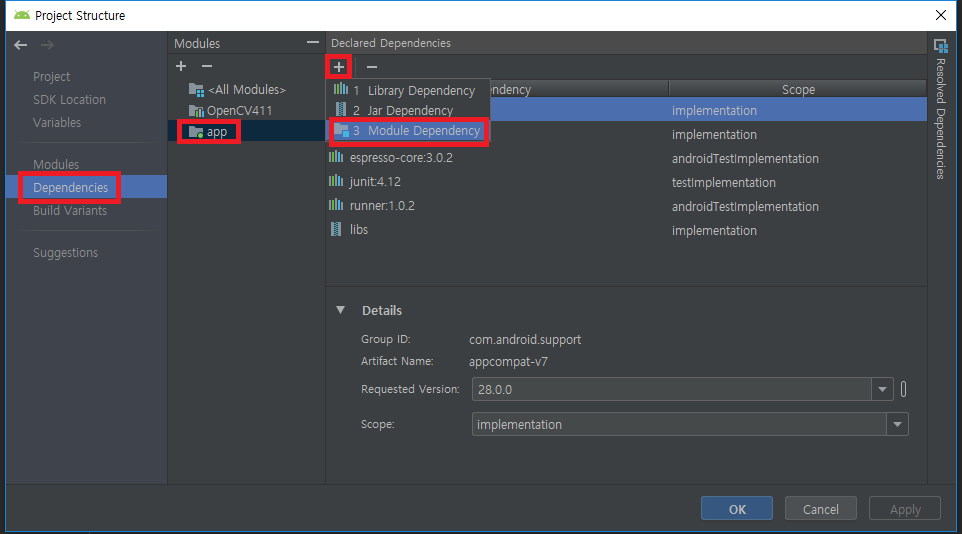Viewport: 962px width, 534px height.
Task: Click the app module folder icon
Action: click(x=196, y=131)
